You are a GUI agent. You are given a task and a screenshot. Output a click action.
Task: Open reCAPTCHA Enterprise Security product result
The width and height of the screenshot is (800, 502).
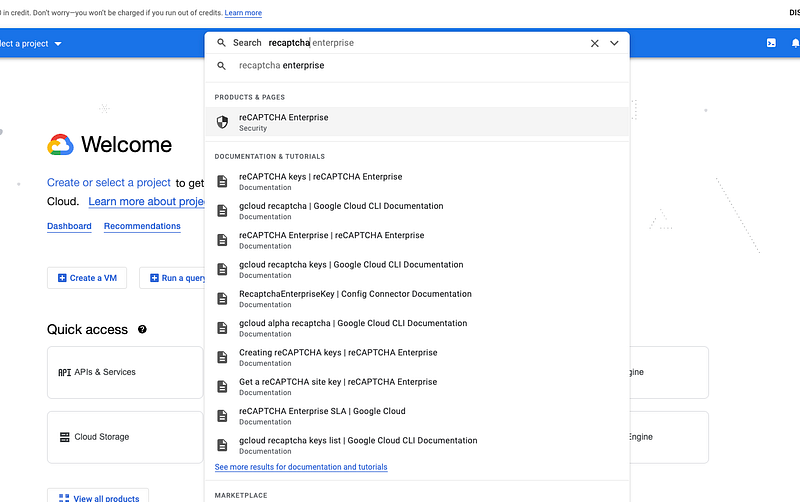click(x=417, y=122)
